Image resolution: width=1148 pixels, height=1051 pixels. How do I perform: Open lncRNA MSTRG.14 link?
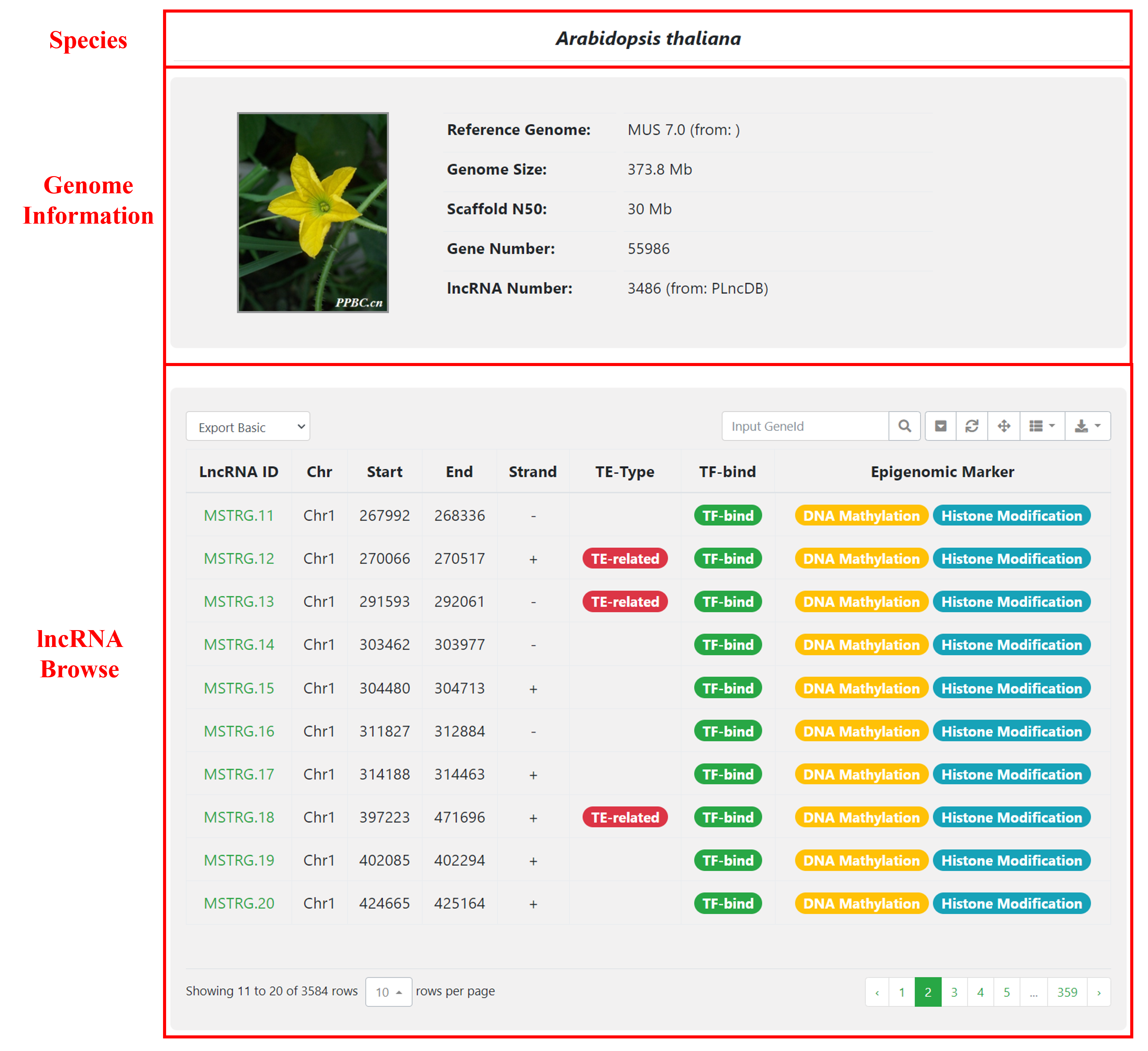pos(239,645)
